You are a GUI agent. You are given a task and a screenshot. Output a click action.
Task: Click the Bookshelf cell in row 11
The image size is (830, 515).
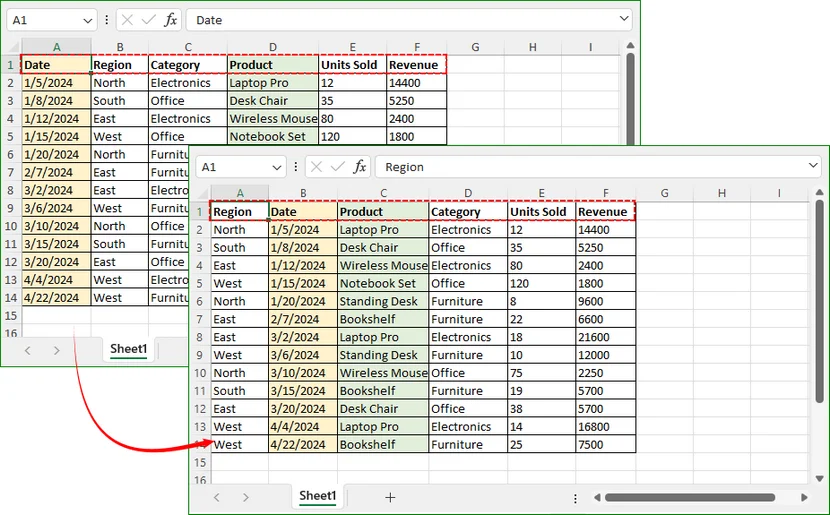click(x=383, y=391)
